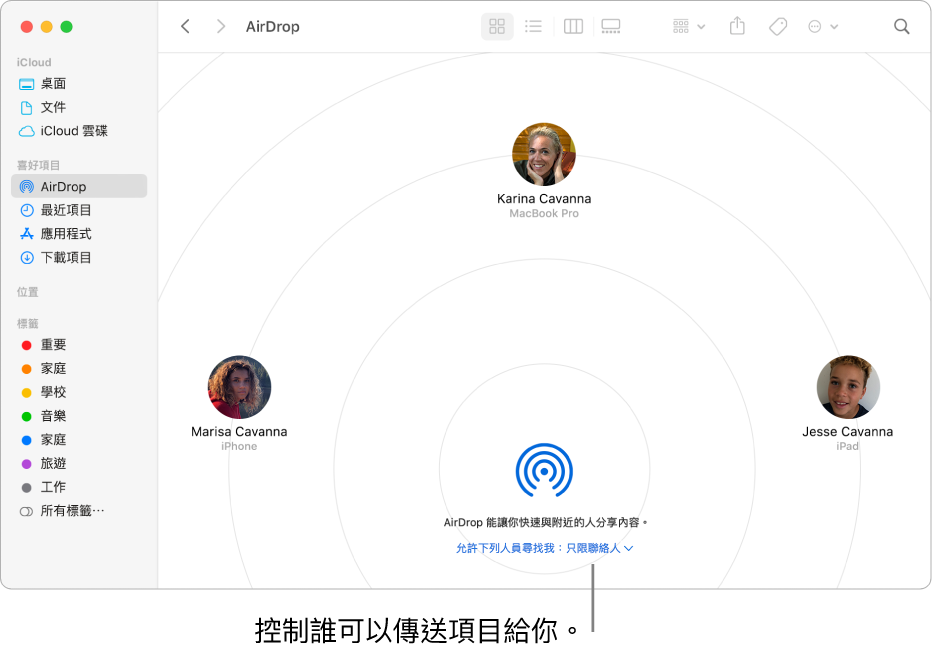
Task: Switch to list view
Action: click(x=533, y=26)
